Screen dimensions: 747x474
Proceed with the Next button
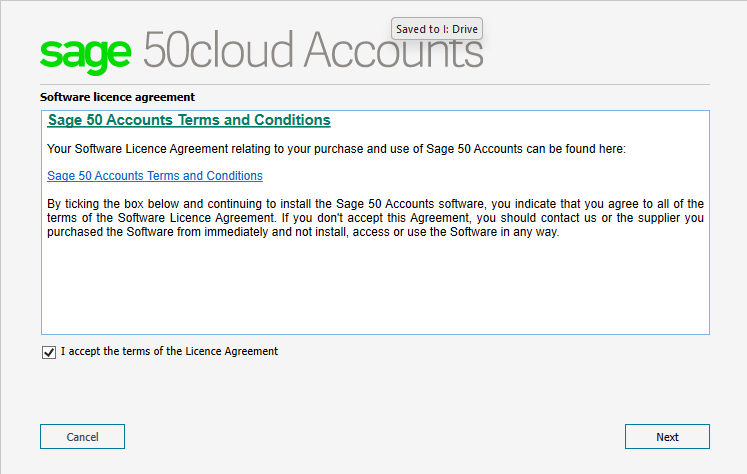(667, 437)
